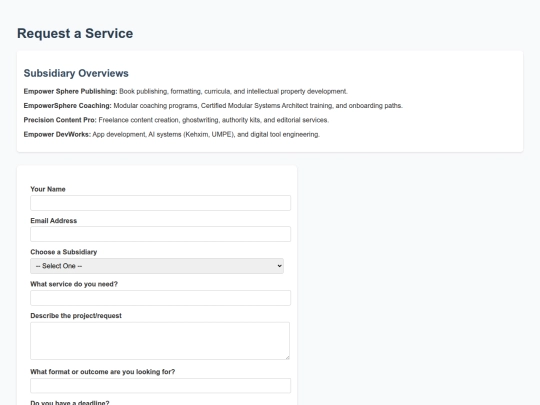The height and width of the screenshot is (405, 540).
Task: Click the Subsidiary Overviews heading
Action: [x=76, y=73]
